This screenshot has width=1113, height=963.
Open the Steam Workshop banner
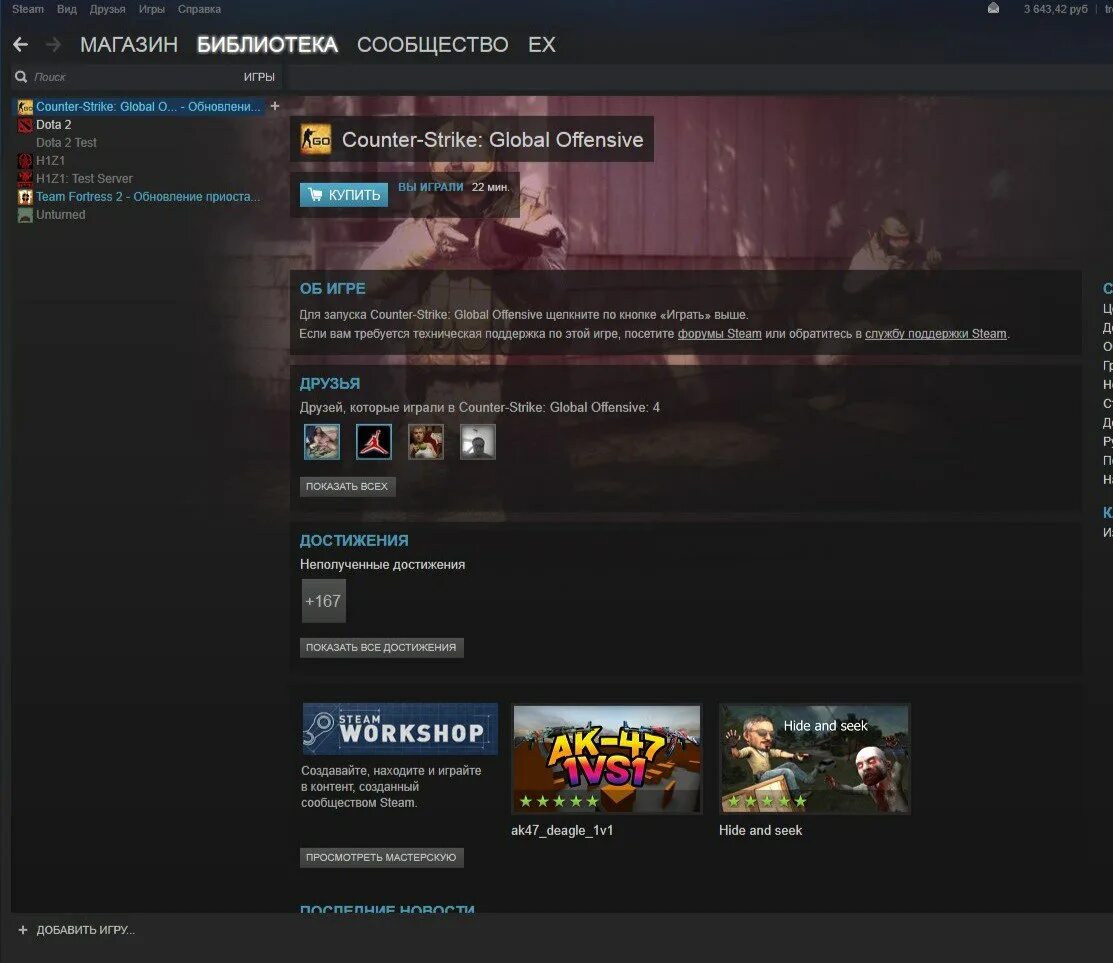[x=400, y=729]
